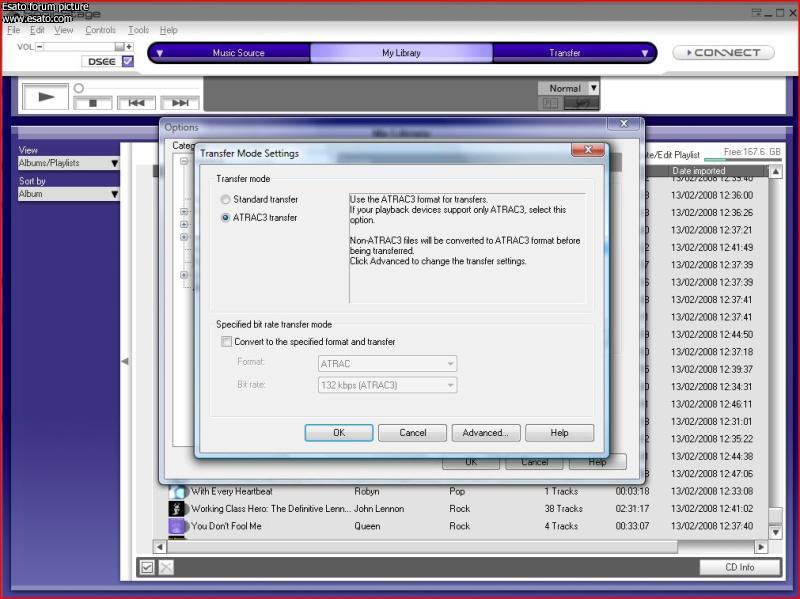800x599 pixels.
Task: Open the arrow menu beside Music Source
Action: 160,53
